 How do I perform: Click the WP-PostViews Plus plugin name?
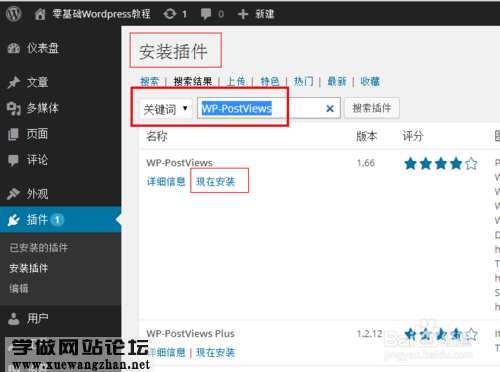[190, 334]
